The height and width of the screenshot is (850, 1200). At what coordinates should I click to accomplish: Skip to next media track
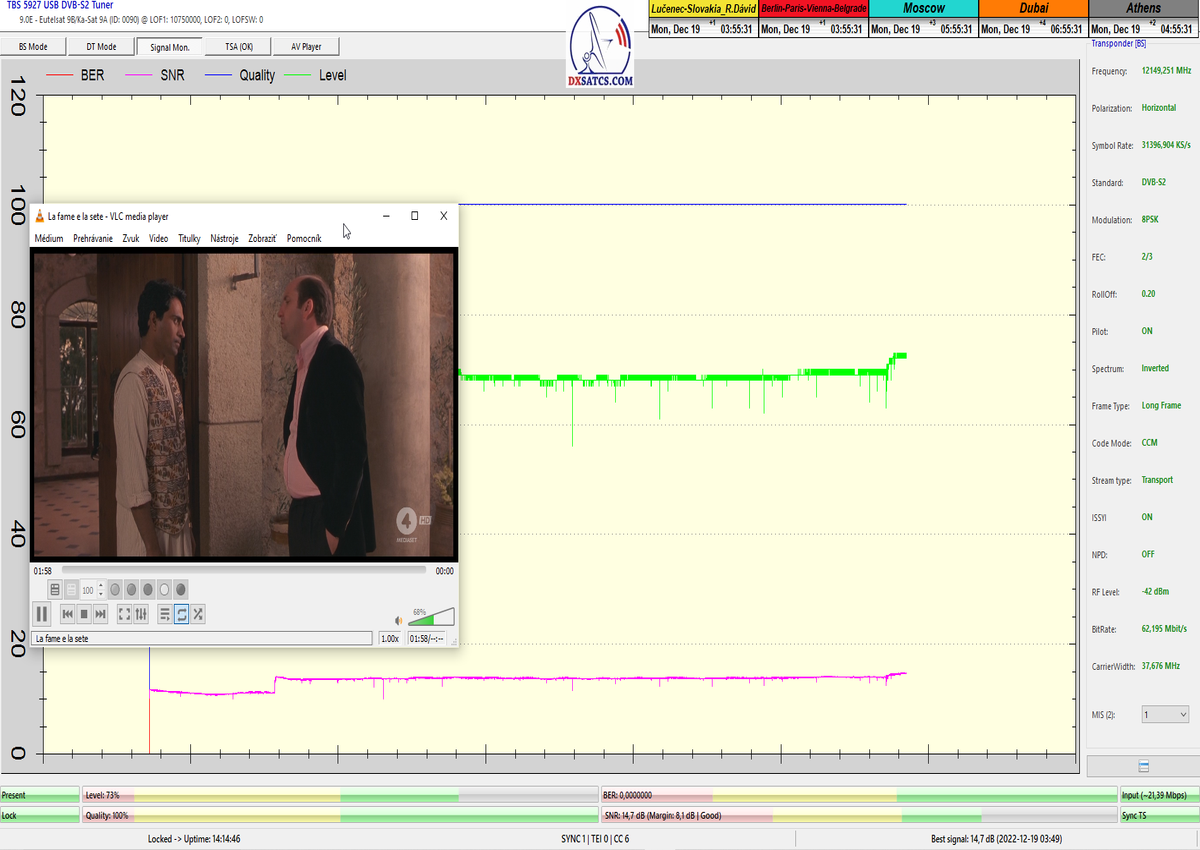[x=101, y=614]
